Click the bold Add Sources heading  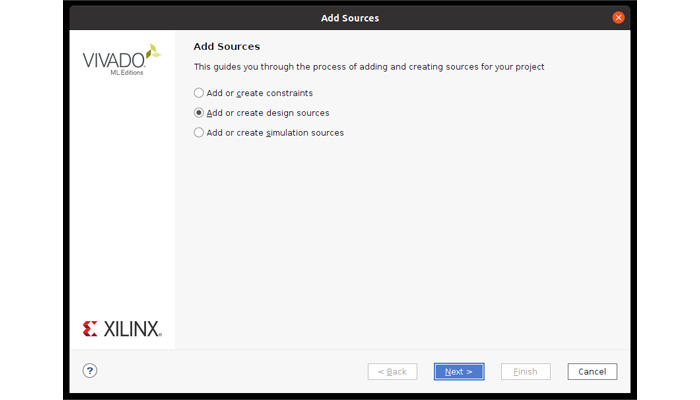[x=227, y=46]
